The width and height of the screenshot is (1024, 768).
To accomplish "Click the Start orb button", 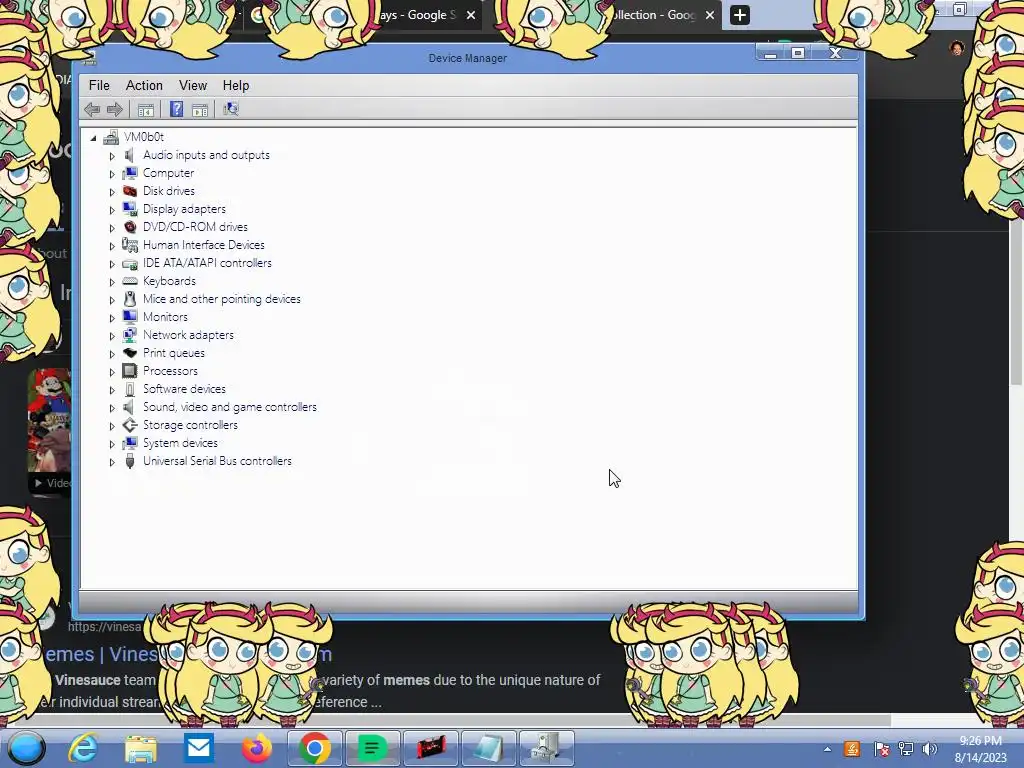I will tap(26, 748).
